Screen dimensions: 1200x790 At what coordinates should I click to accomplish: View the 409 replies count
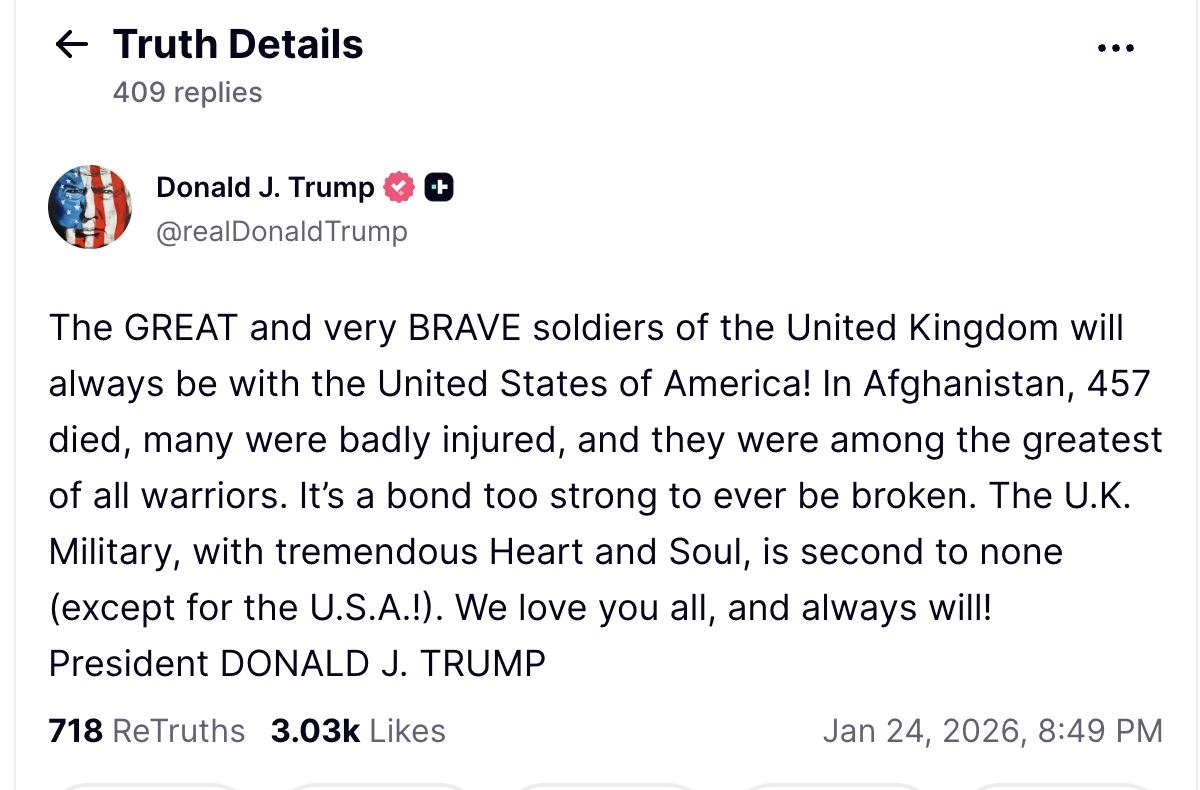tap(187, 92)
